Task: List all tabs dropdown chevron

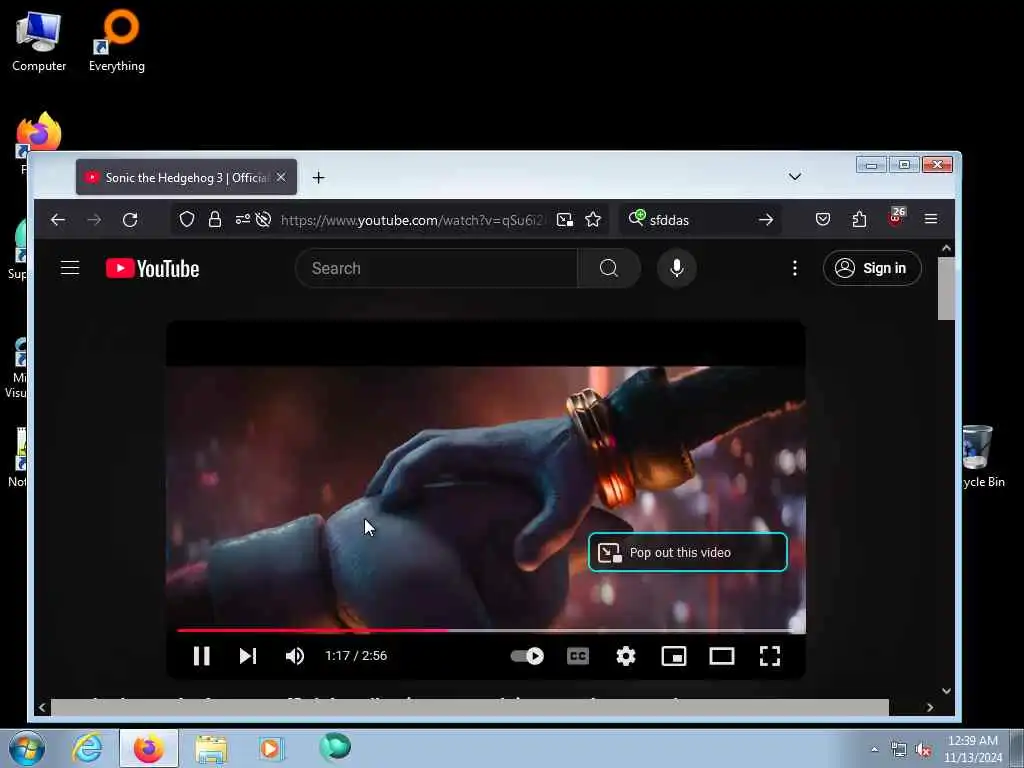Action: (795, 176)
